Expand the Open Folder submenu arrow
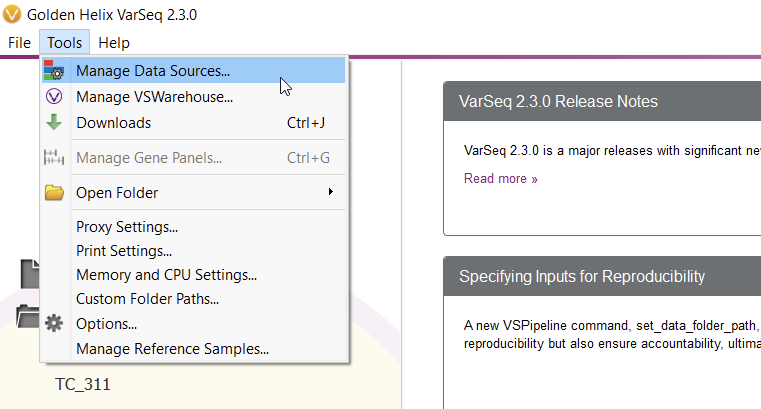This screenshot has height=409, width=761. pyautogui.click(x=330, y=192)
